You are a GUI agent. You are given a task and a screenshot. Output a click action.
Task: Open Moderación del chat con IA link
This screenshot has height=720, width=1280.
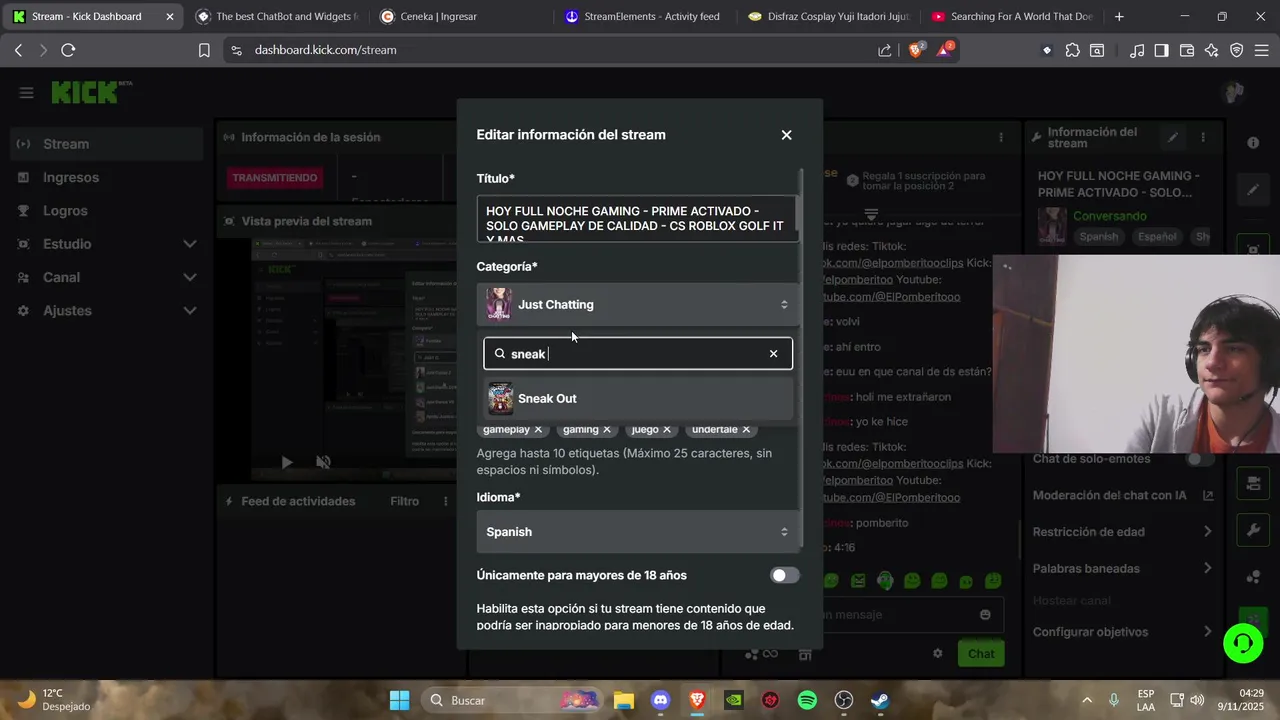(x=1122, y=495)
